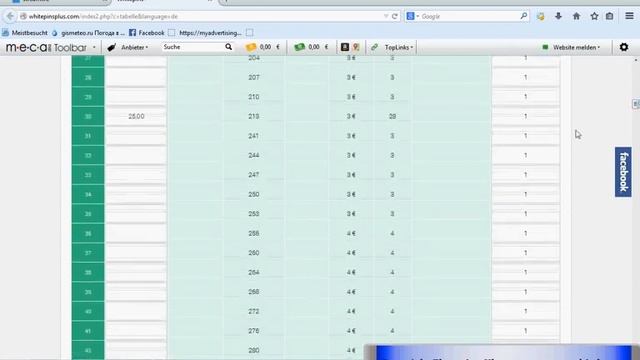The height and width of the screenshot is (360, 640).
Task: Click the cell with value 250
Action: (254, 194)
